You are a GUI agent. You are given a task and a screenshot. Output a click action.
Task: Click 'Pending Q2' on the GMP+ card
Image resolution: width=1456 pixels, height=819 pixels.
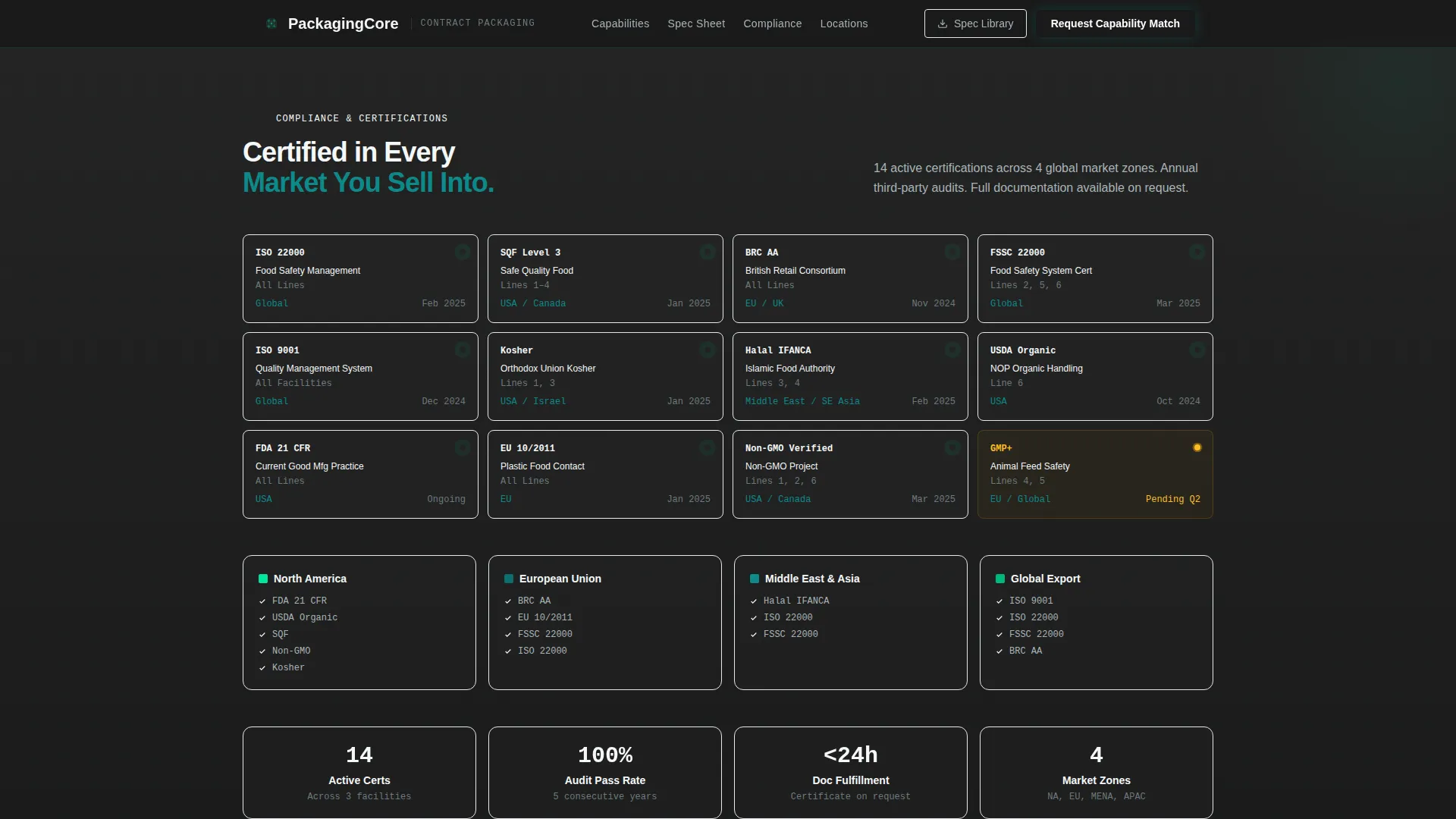[x=1172, y=499]
